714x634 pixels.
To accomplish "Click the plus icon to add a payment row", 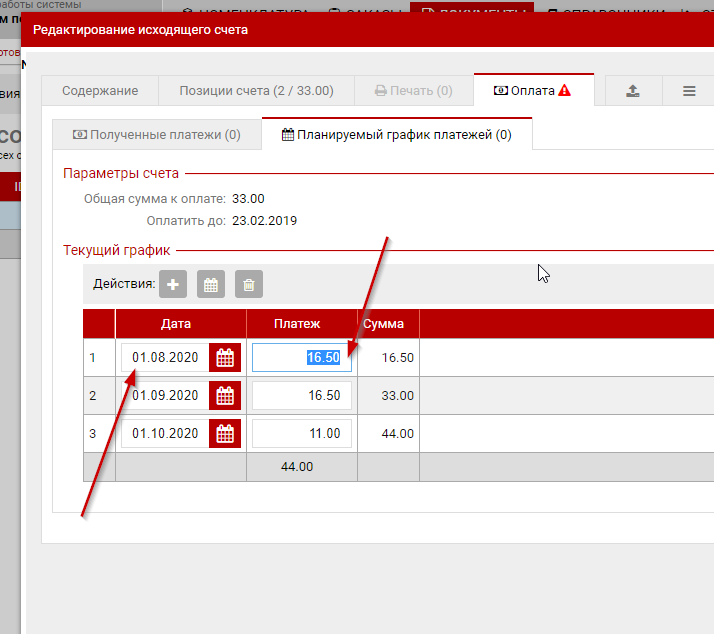I will click(173, 284).
